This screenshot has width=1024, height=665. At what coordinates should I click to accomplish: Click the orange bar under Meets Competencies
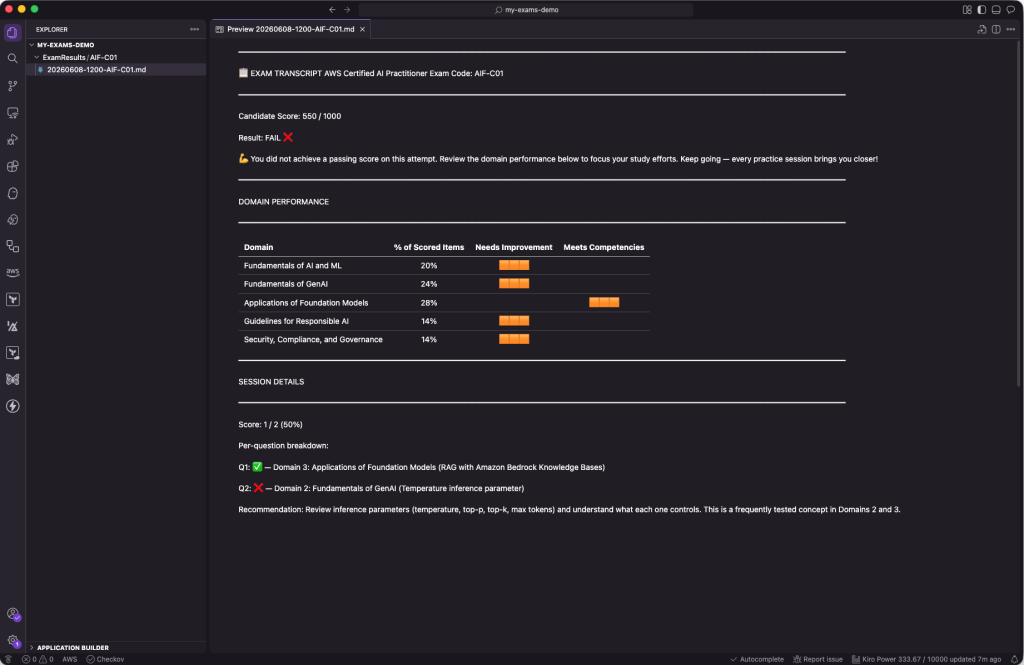coord(604,302)
